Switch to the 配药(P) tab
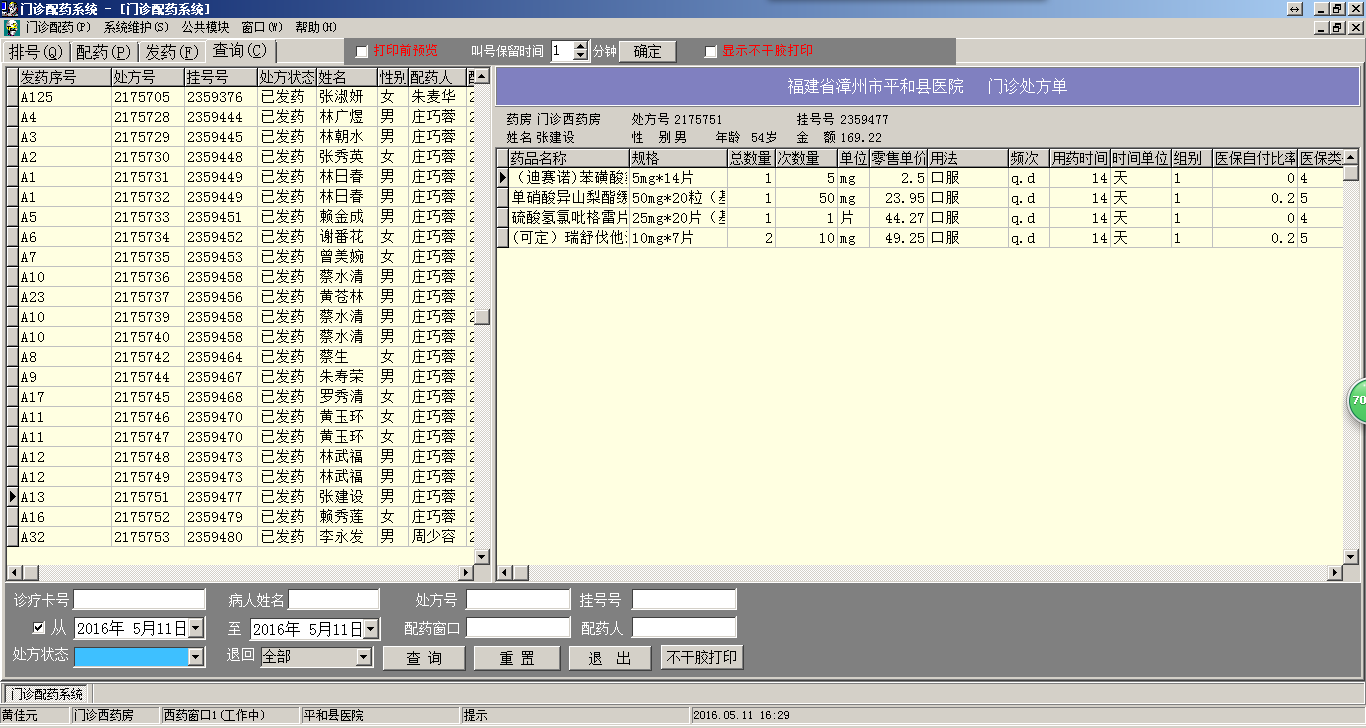1366x728 pixels. pyautogui.click(x=104, y=51)
